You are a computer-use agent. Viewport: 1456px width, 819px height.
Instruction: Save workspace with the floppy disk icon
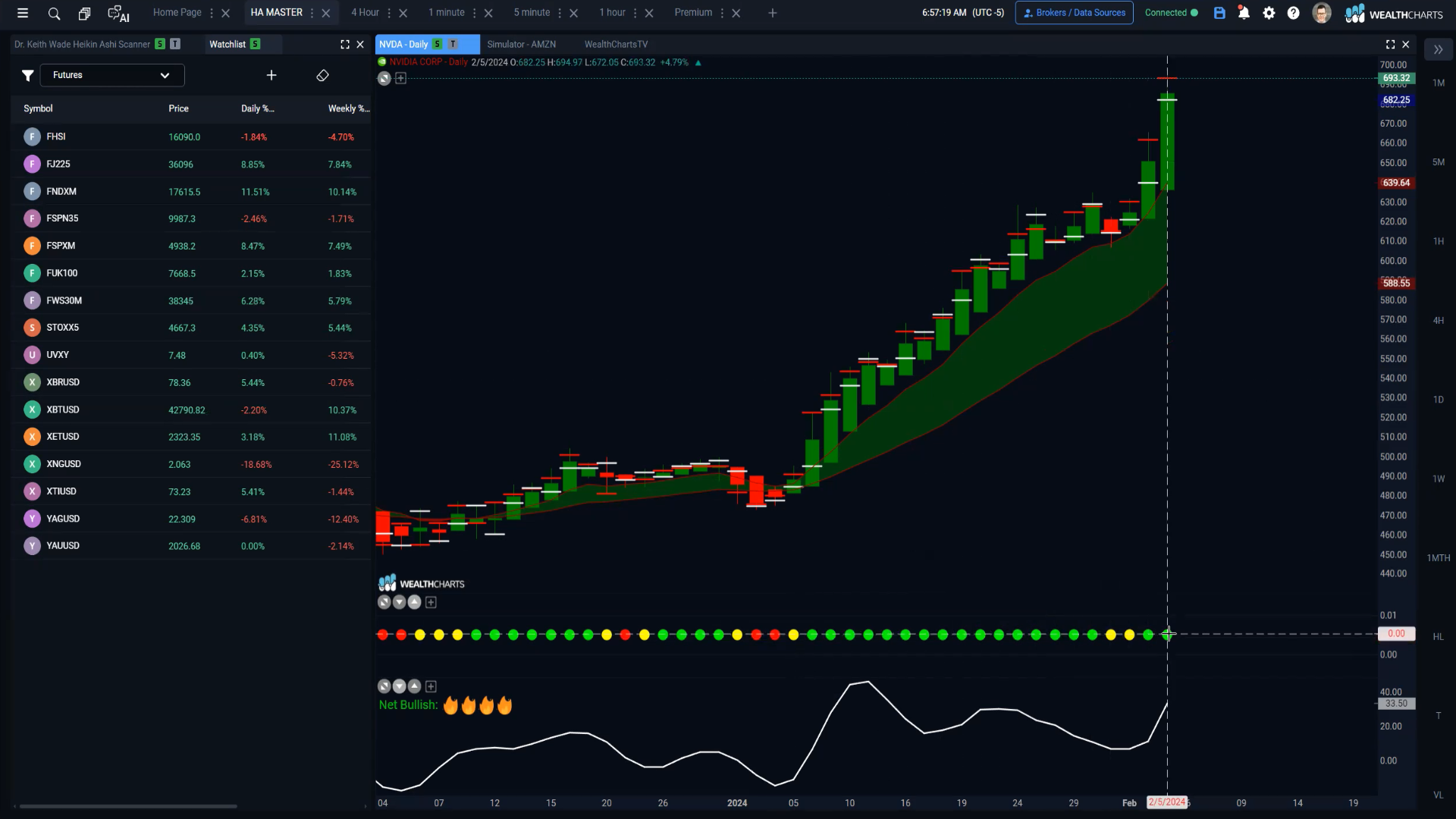tap(1219, 13)
